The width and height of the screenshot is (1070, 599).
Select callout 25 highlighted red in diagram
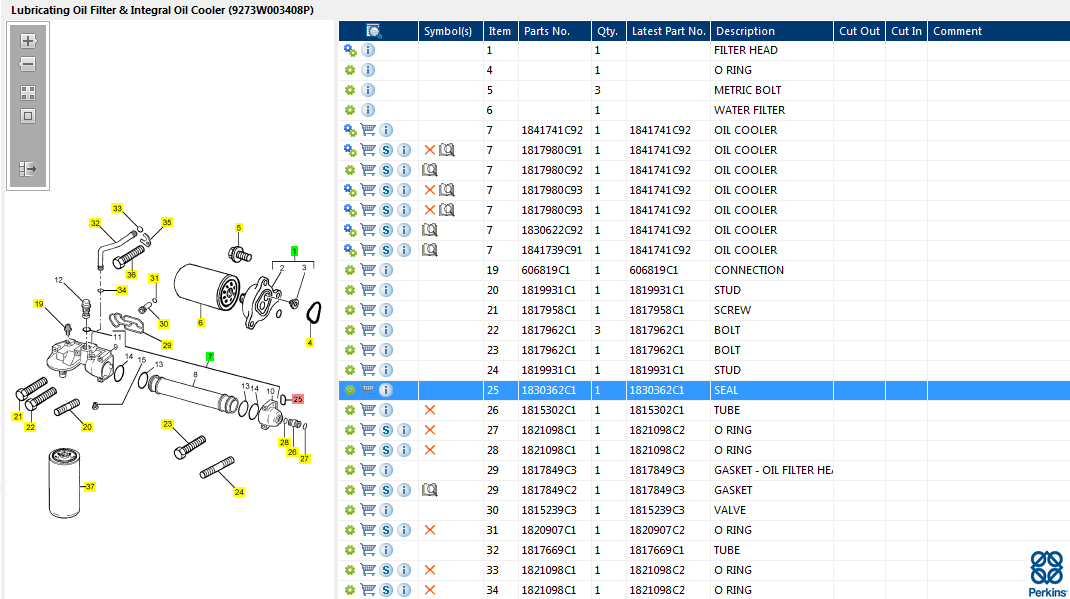click(298, 399)
